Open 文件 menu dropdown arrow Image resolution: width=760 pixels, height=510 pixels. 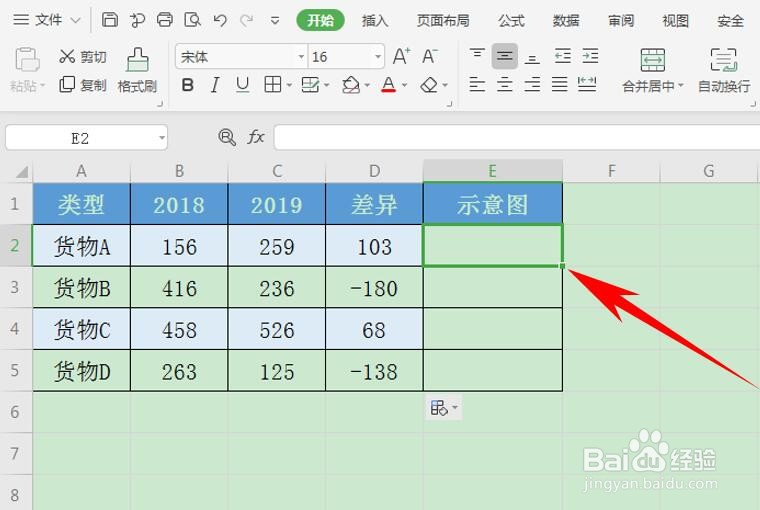click(x=75, y=20)
